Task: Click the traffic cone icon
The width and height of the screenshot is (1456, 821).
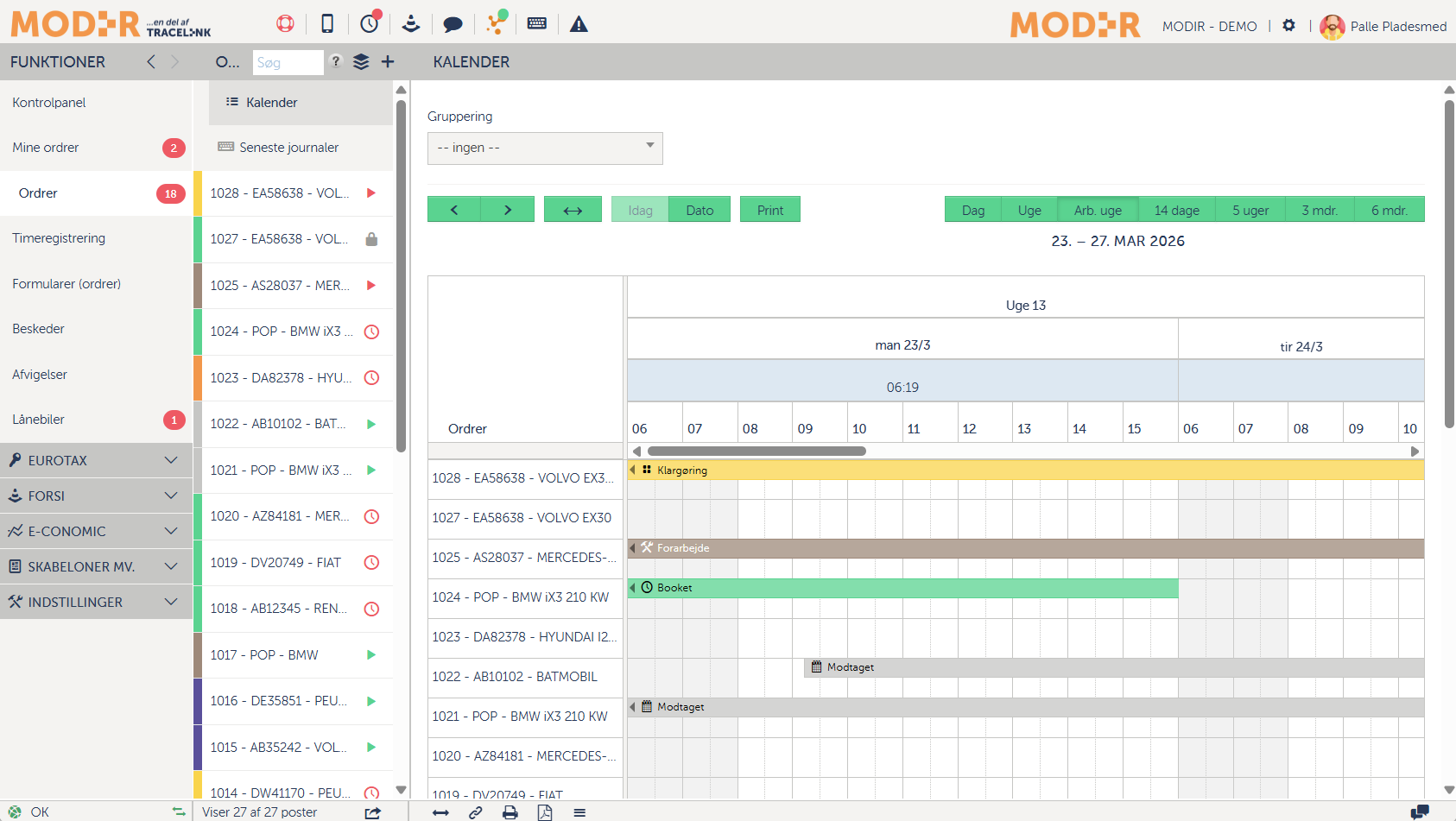Action: 411,24
